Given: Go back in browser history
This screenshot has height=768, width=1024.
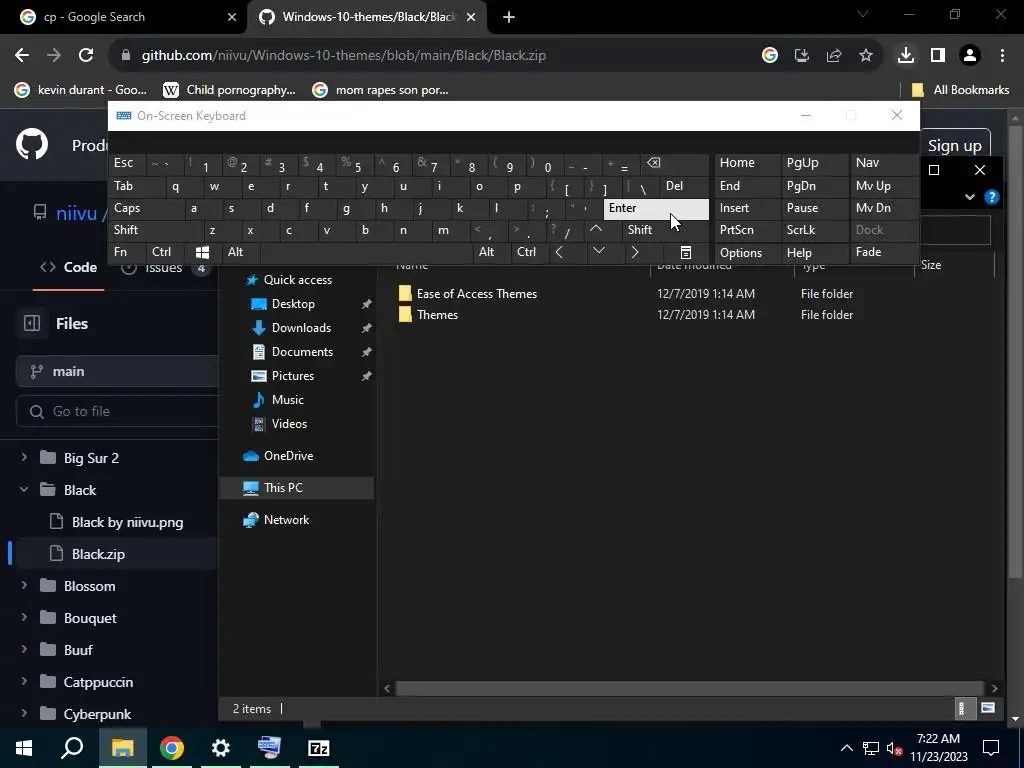Looking at the screenshot, I should pos(22,56).
